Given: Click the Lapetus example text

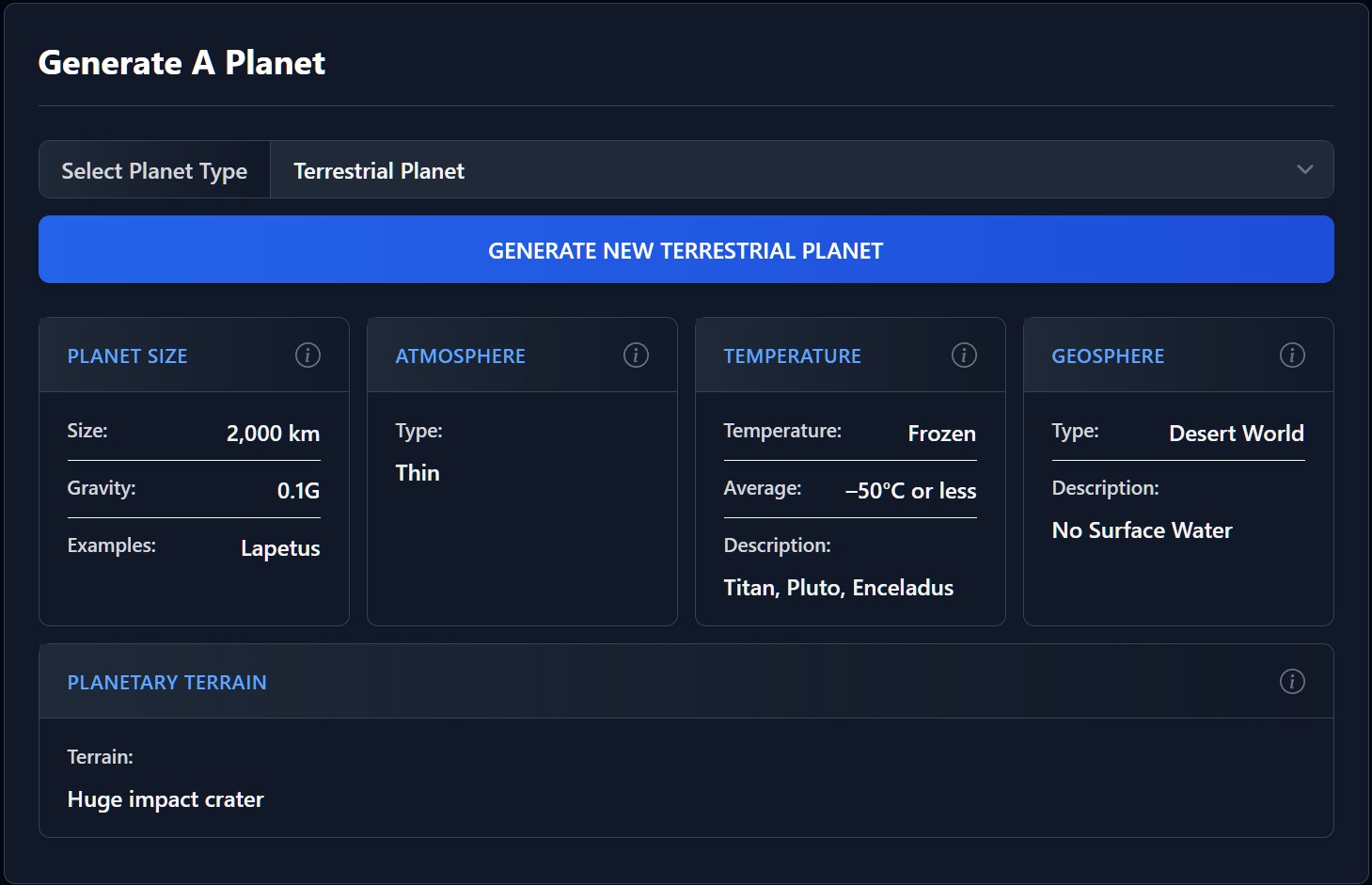Looking at the screenshot, I should pyautogui.click(x=280, y=548).
